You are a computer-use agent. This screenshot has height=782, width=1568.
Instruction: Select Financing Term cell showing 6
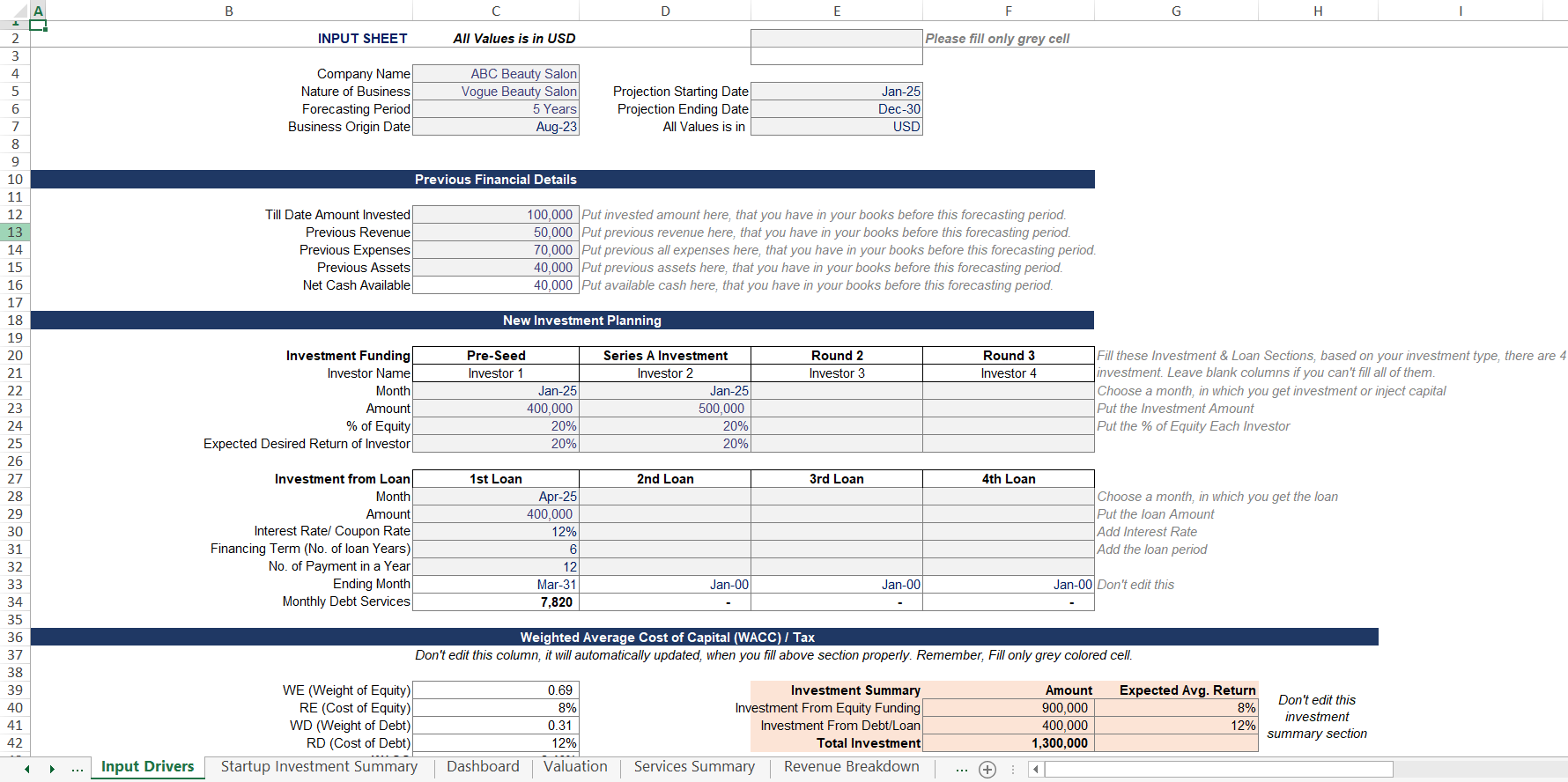point(496,550)
